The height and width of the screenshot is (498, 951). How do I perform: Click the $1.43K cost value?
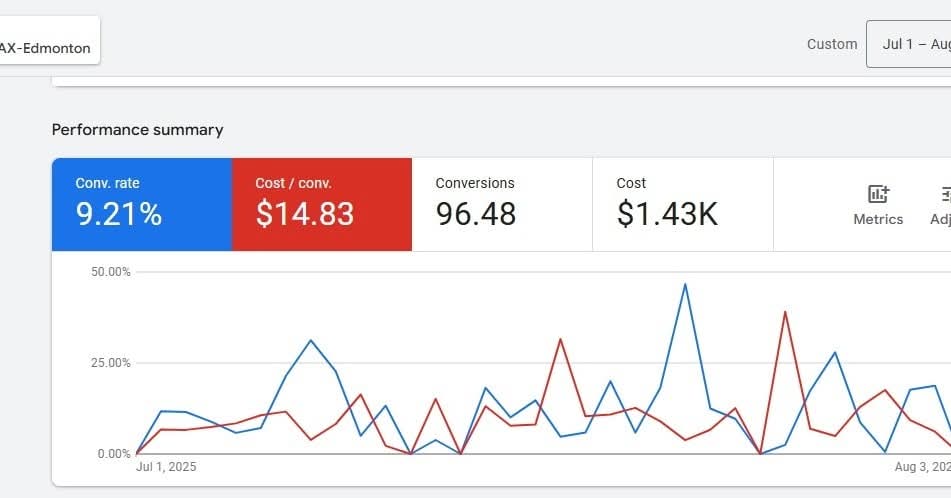(667, 214)
